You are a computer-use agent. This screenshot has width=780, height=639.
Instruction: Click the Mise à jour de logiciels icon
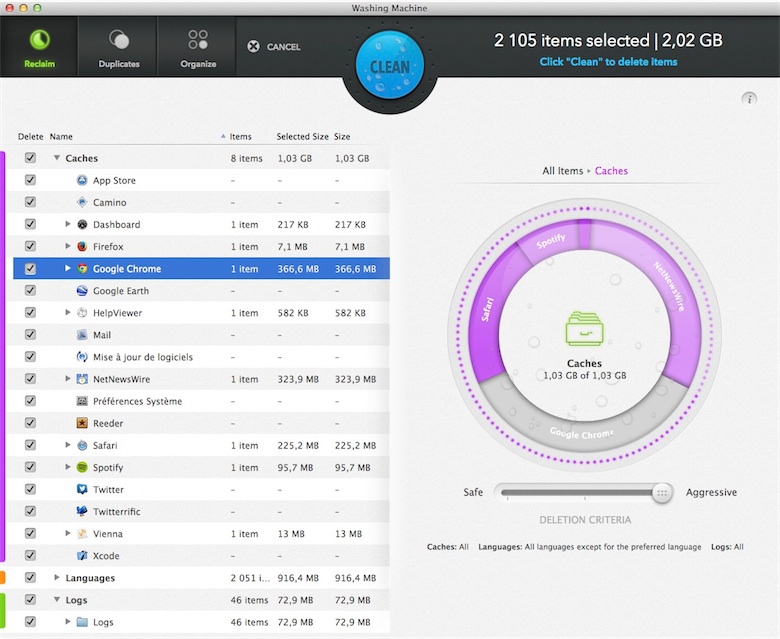click(x=82, y=357)
